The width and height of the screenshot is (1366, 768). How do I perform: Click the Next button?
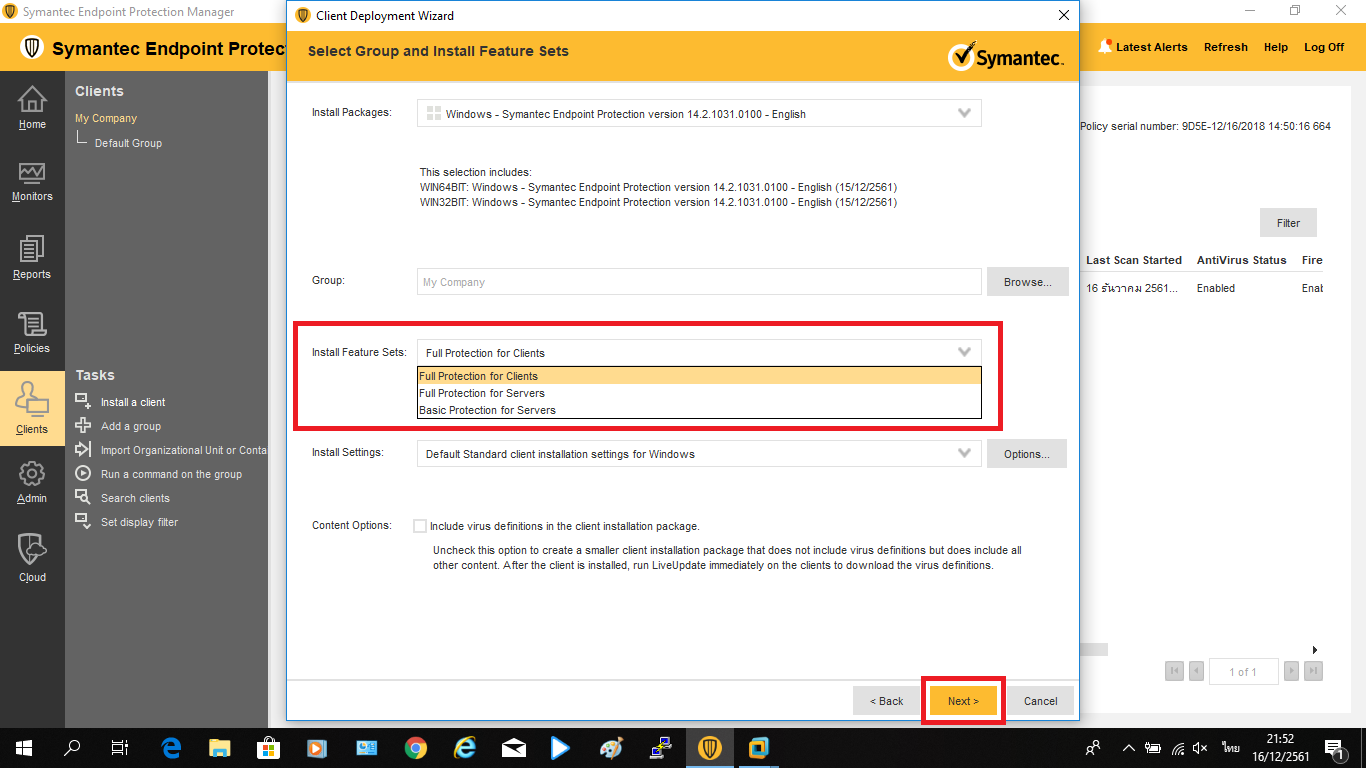(962, 701)
